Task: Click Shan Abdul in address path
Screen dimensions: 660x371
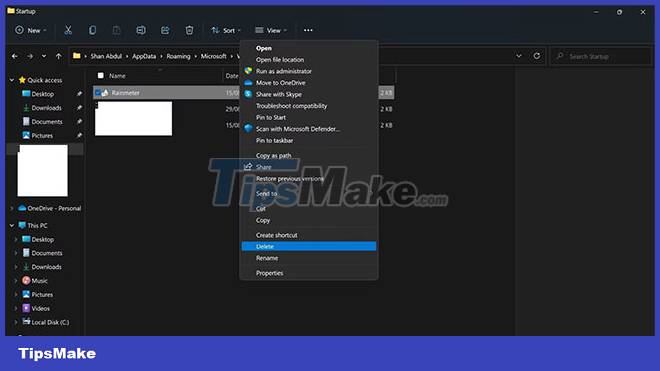Action: click(x=106, y=56)
